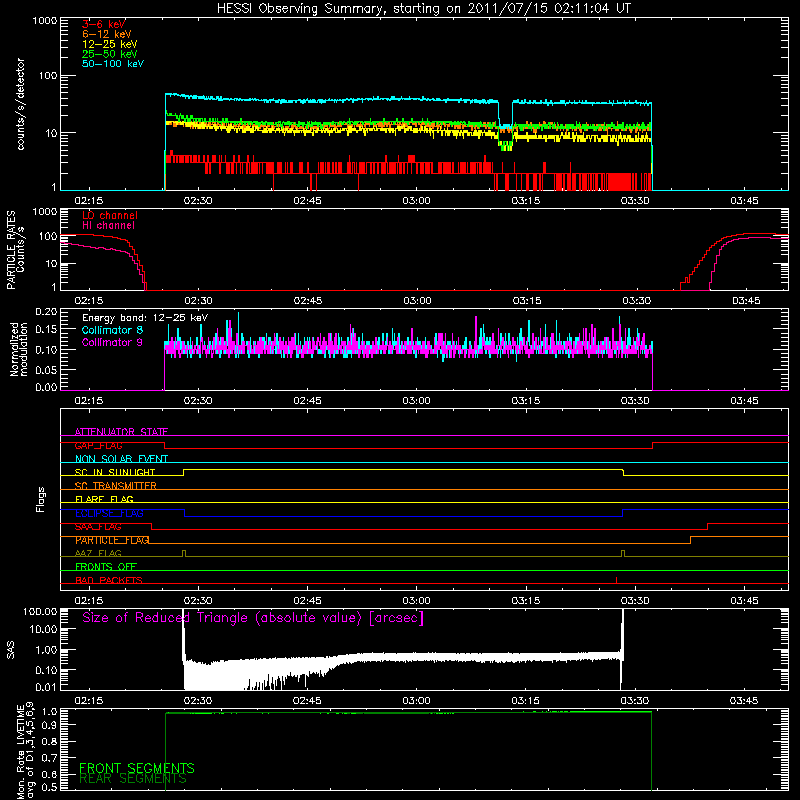Click the counts/s/detector axis label
Screen dimensions: 800x800
click(20, 104)
